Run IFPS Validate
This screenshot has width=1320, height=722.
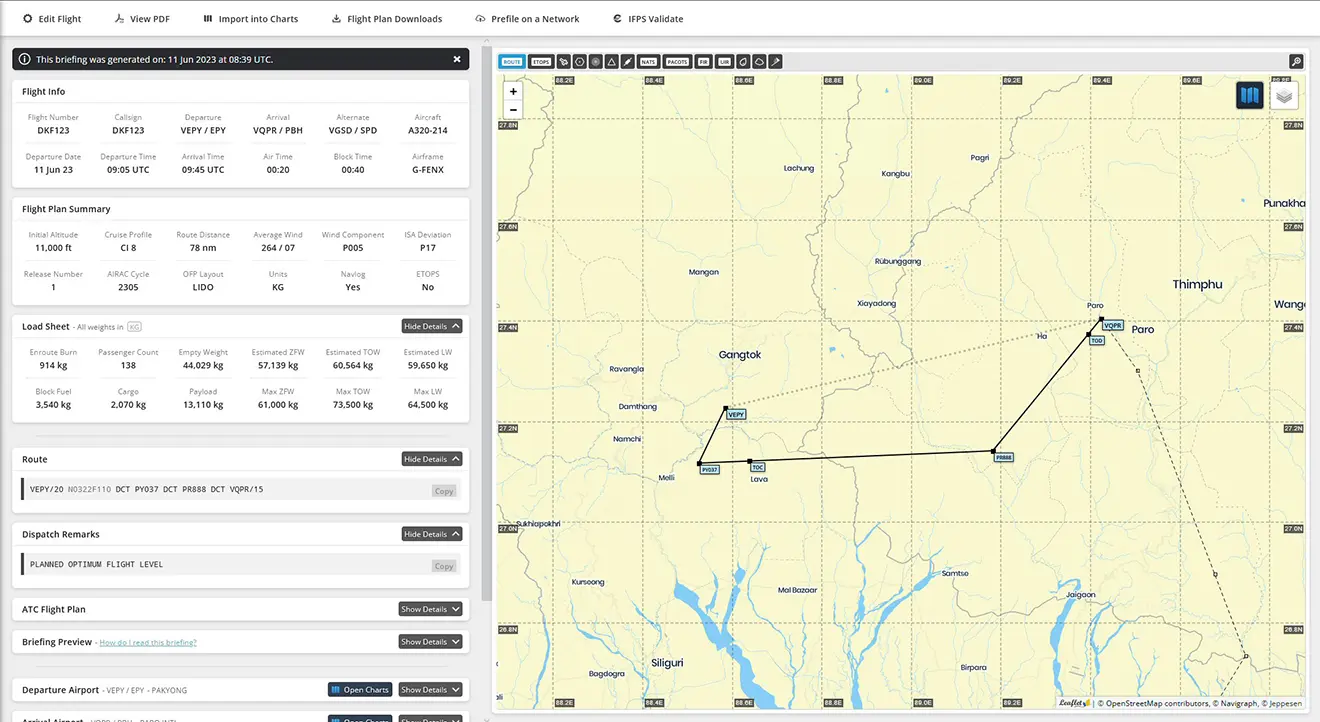648,19
